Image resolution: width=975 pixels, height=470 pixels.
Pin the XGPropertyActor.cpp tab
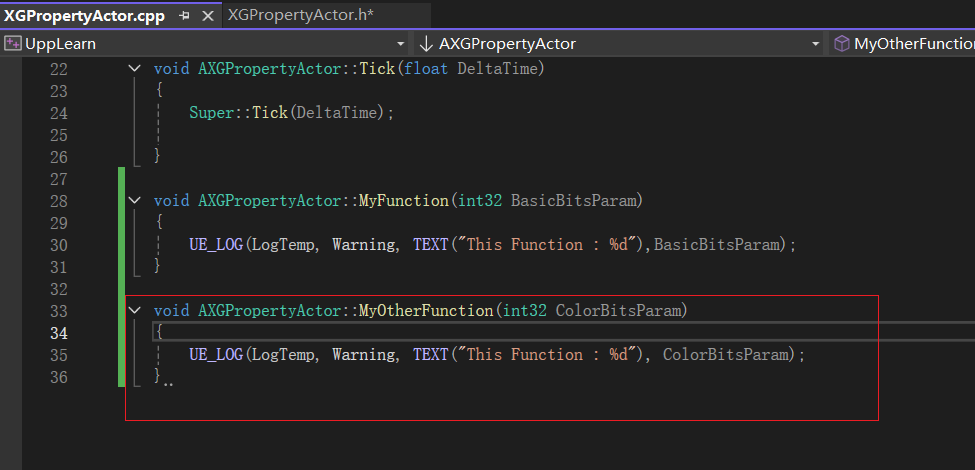pyautogui.click(x=185, y=16)
